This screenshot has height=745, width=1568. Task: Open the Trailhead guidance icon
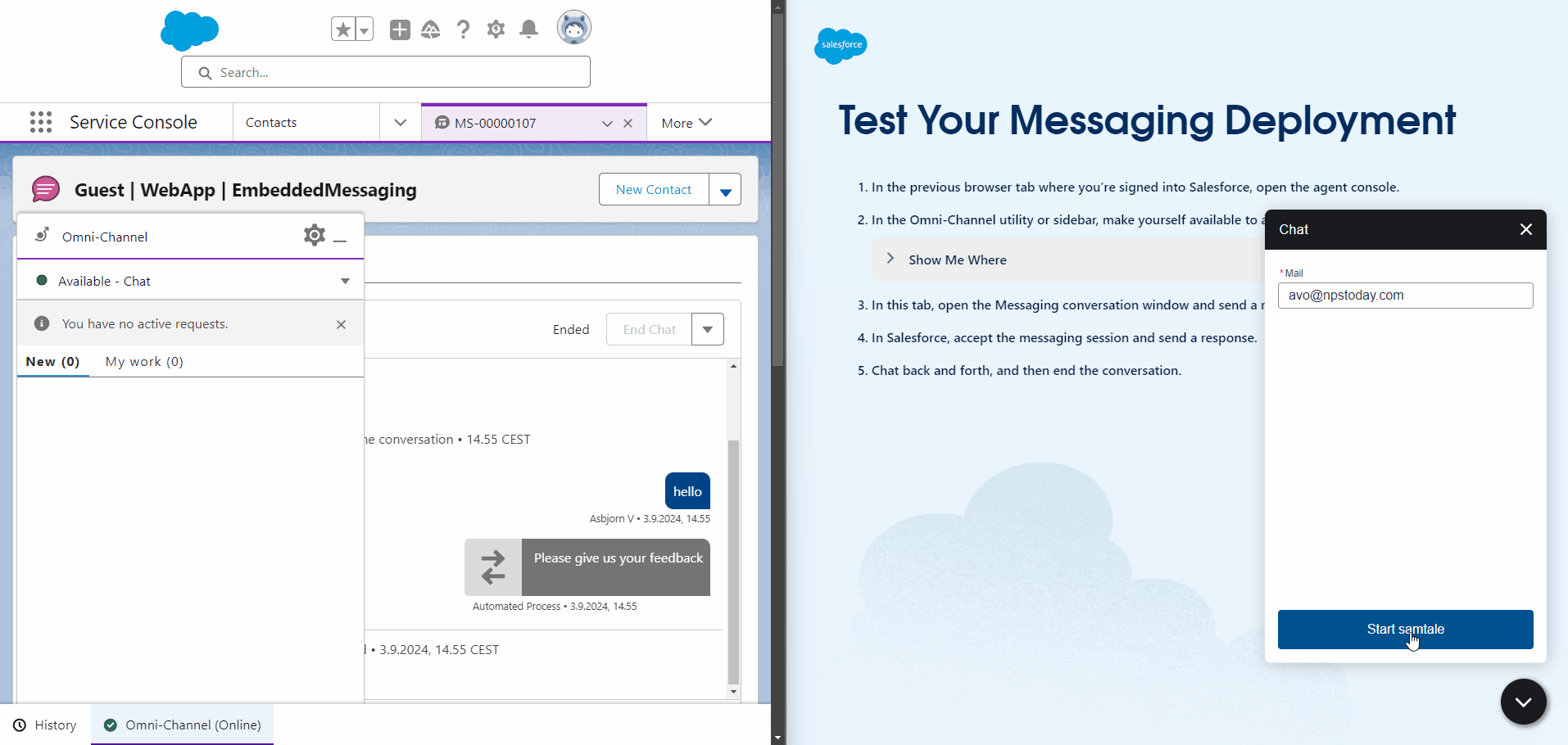tap(431, 30)
